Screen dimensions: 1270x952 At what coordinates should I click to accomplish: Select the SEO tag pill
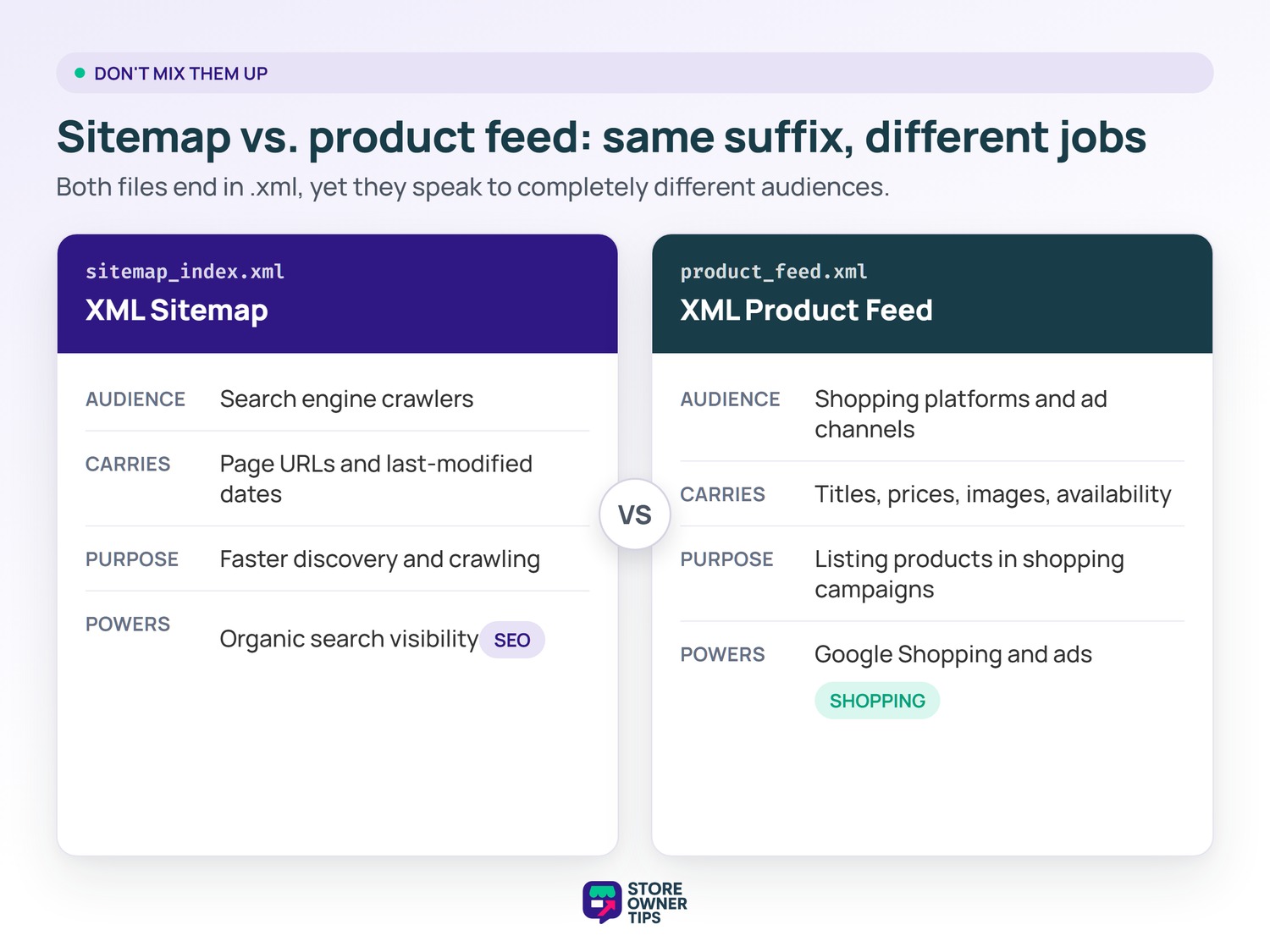512,640
